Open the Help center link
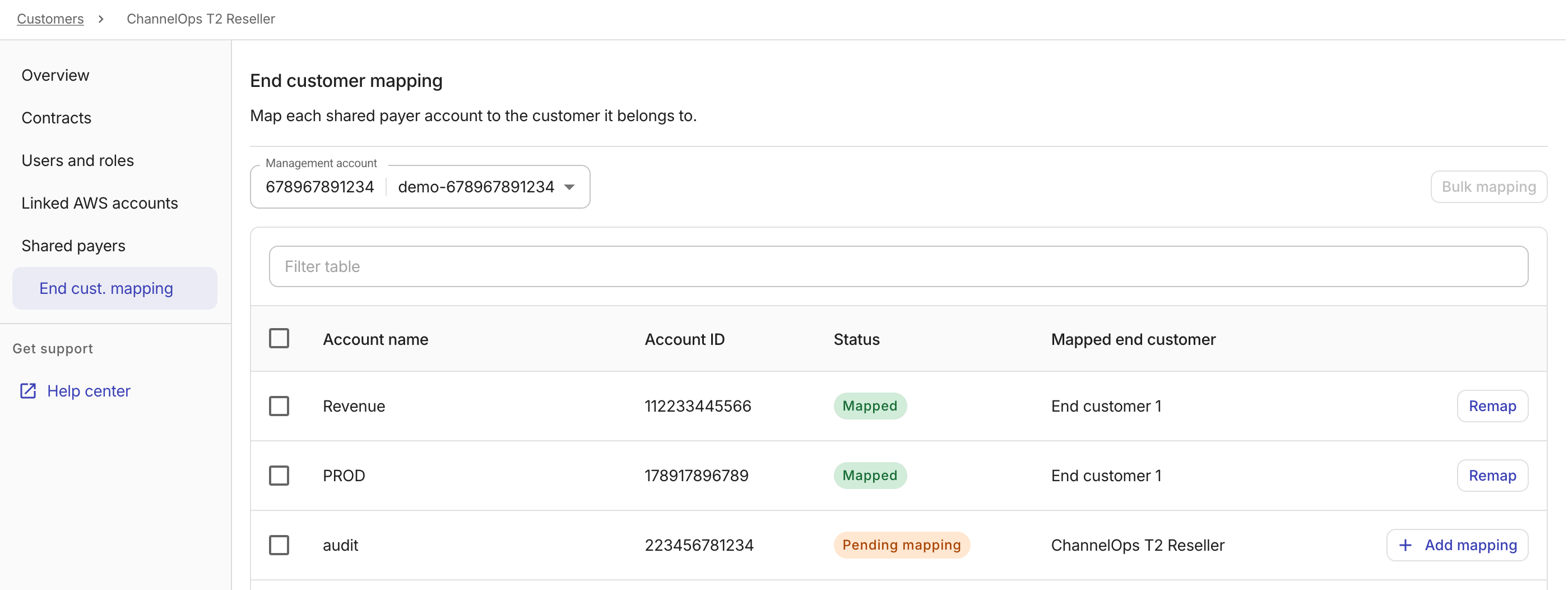 tap(89, 391)
